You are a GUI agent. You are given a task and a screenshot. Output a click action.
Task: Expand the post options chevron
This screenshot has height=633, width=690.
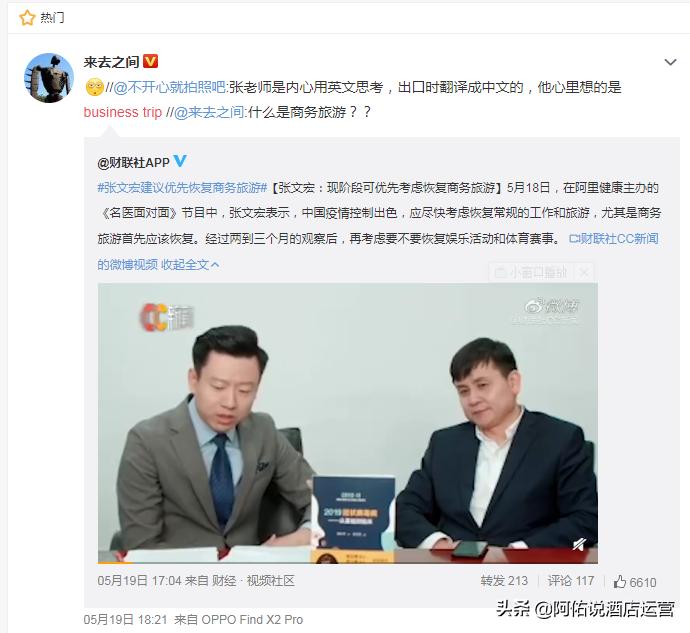click(x=670, y=63)
